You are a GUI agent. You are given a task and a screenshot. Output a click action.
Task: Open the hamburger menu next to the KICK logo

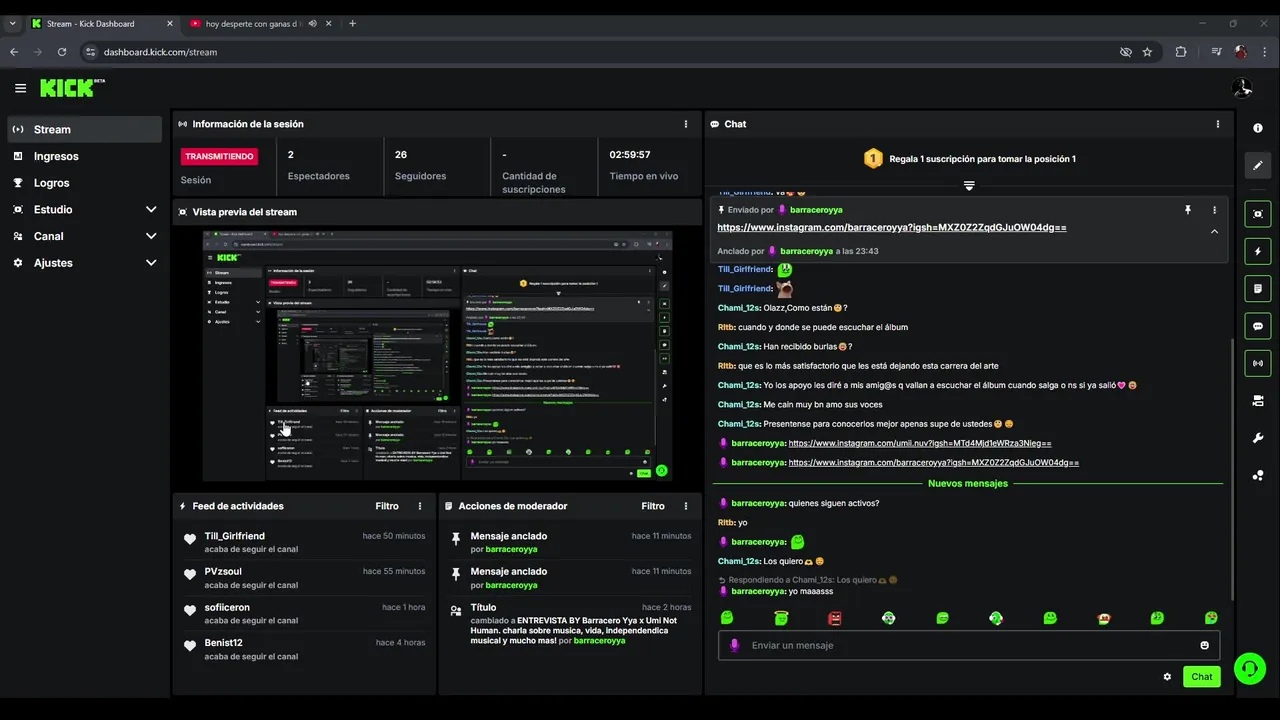coord(20,88)
